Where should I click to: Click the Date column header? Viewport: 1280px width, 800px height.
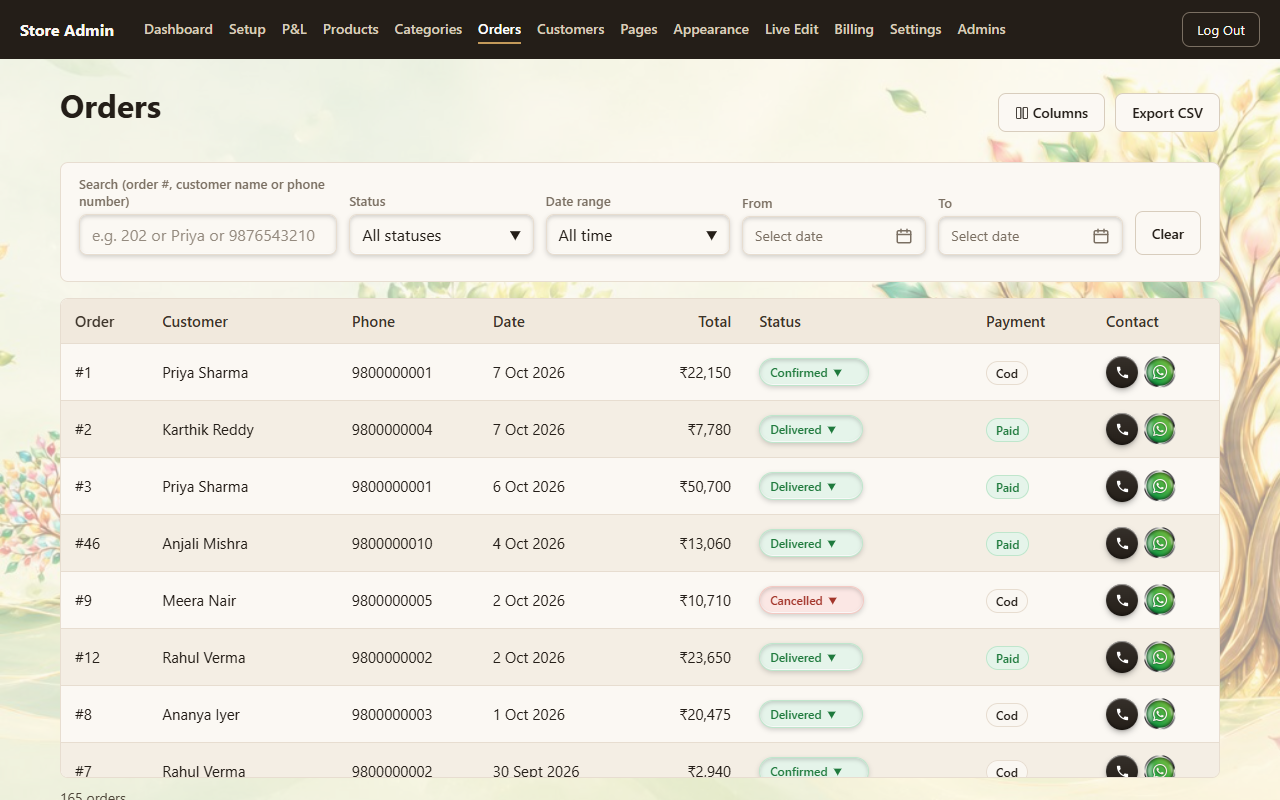pos(509,322)
